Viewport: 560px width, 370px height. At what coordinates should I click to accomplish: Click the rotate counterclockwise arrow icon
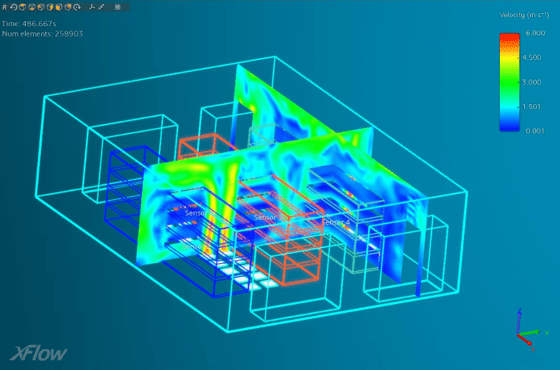click(x=14, y=7)
